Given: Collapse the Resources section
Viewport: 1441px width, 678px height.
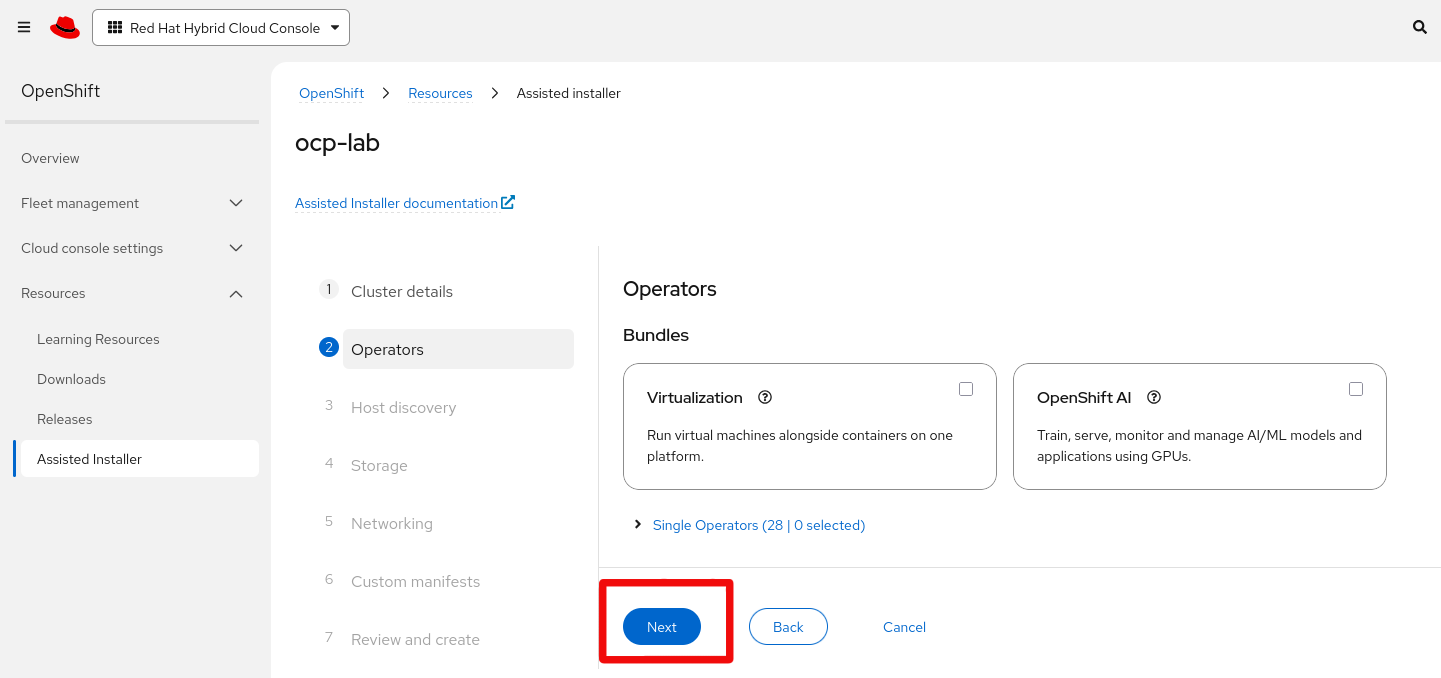Looking at the screenshot, I should pos(132,293).
